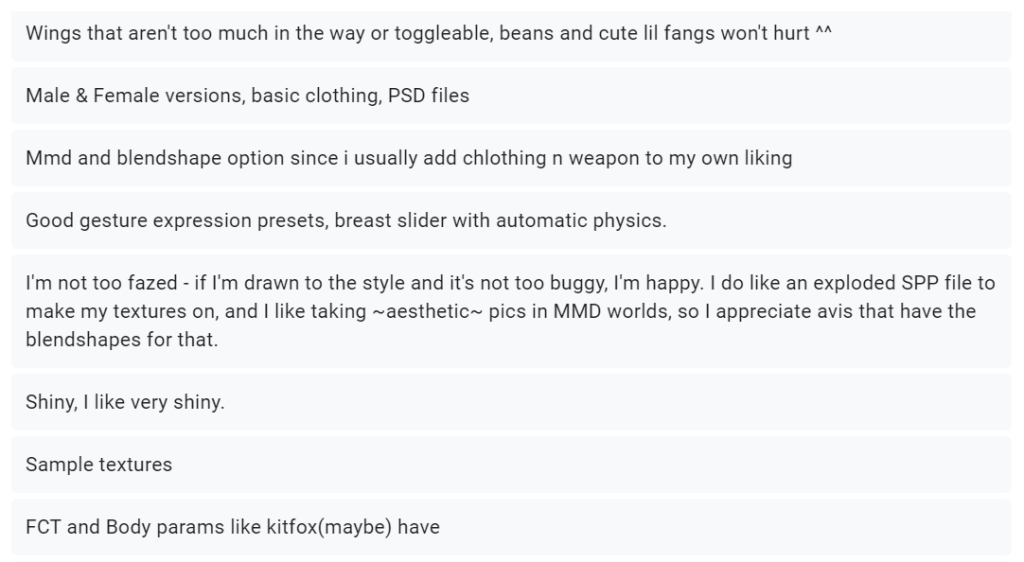
Task: Click the '^^' emoticon after 'won't hurt'
Action: [x=825, y=33]
